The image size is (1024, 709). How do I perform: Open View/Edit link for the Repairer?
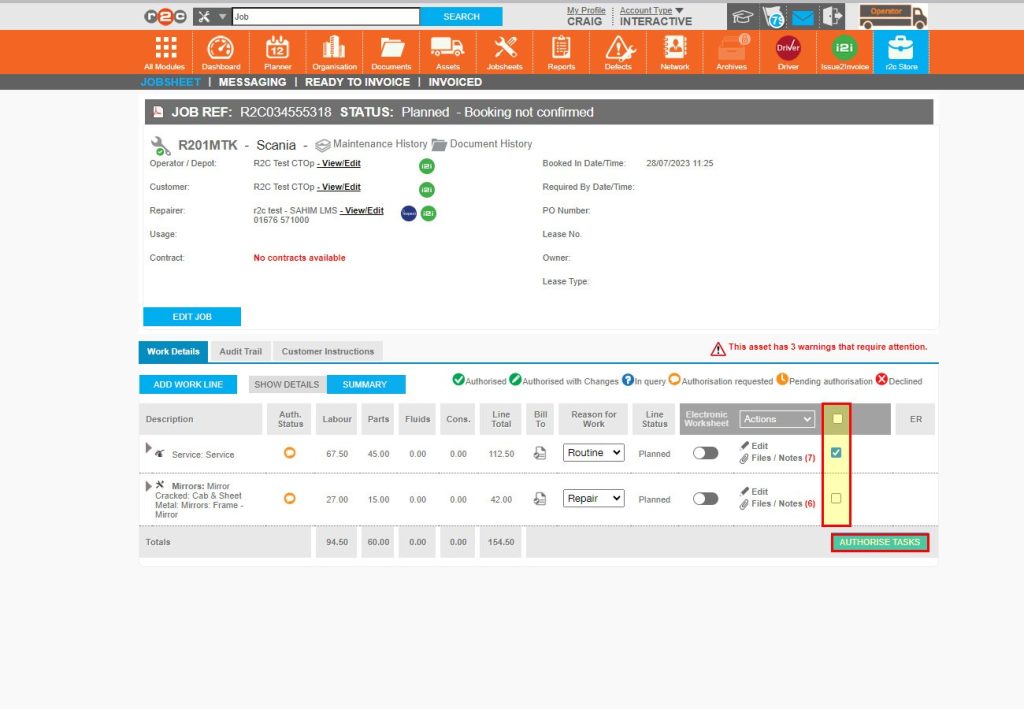[x=360, y=209]
